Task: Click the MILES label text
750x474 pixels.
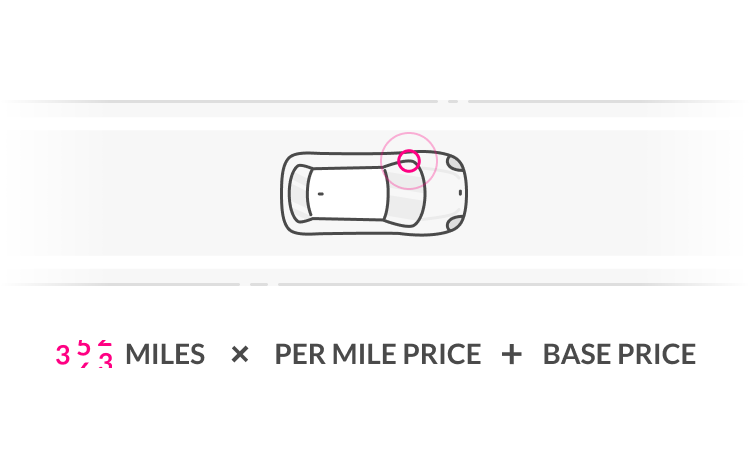Action: point(165,354)
